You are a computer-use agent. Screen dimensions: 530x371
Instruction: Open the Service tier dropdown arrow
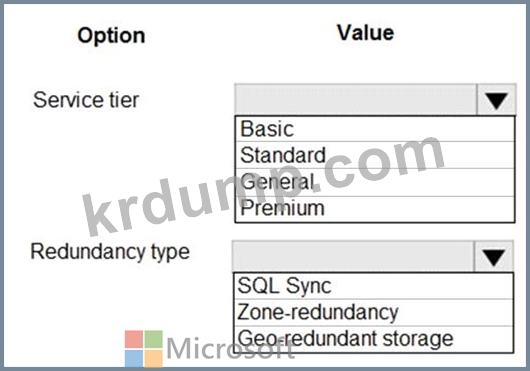(496, 100)
